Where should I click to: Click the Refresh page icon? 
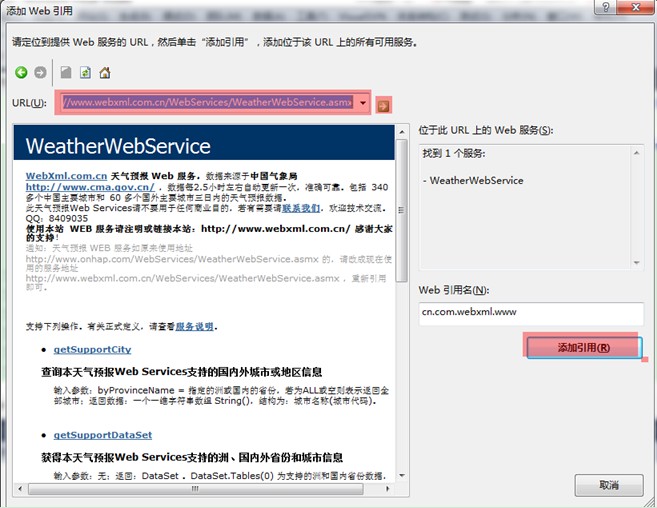tap(85, 73)
